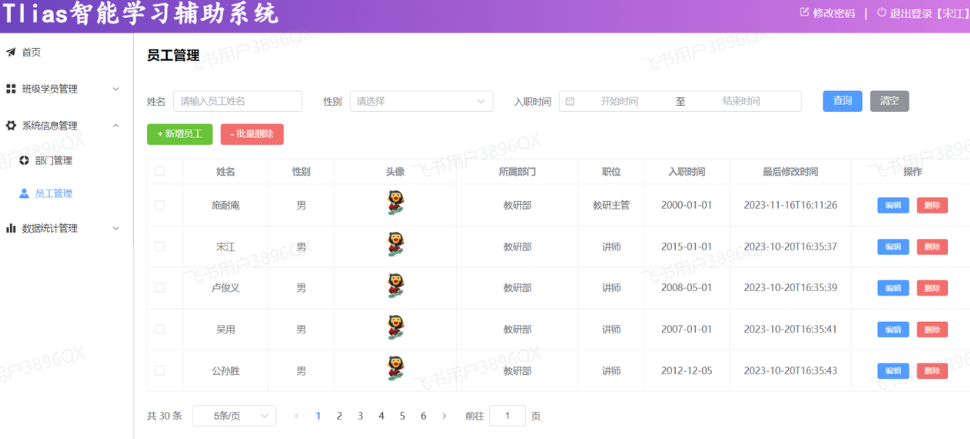Viewport: 970px width, 439px height.
Task: Toggle the select-all checkbox in table header
Action: click(160, 171)
